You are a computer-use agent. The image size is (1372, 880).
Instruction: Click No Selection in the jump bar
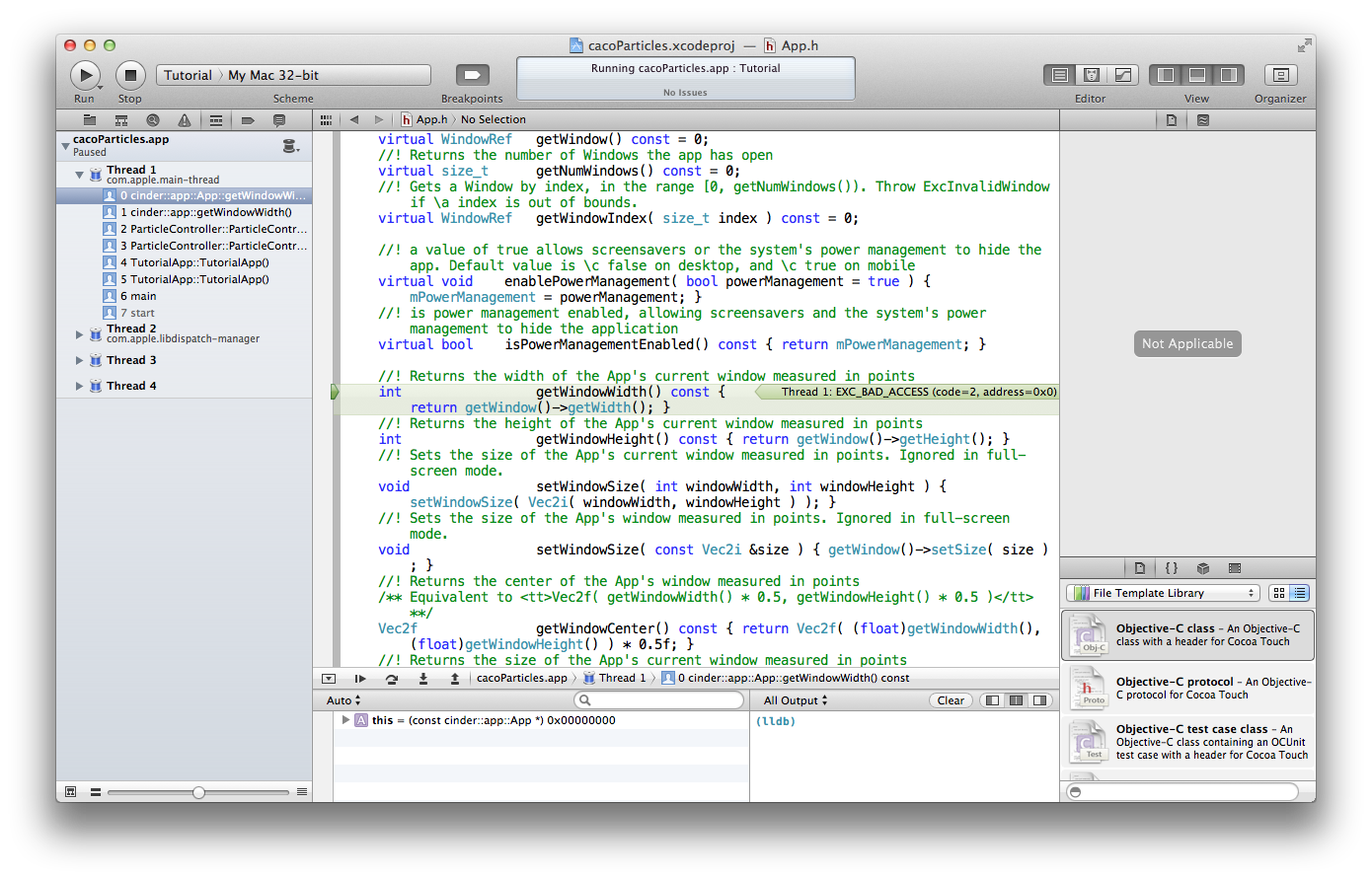[494, 119]
